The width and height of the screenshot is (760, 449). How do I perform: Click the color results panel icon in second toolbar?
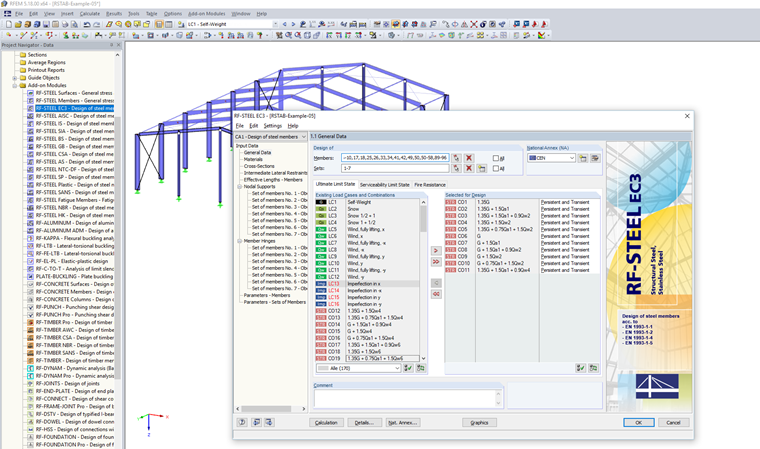(541, 35)
